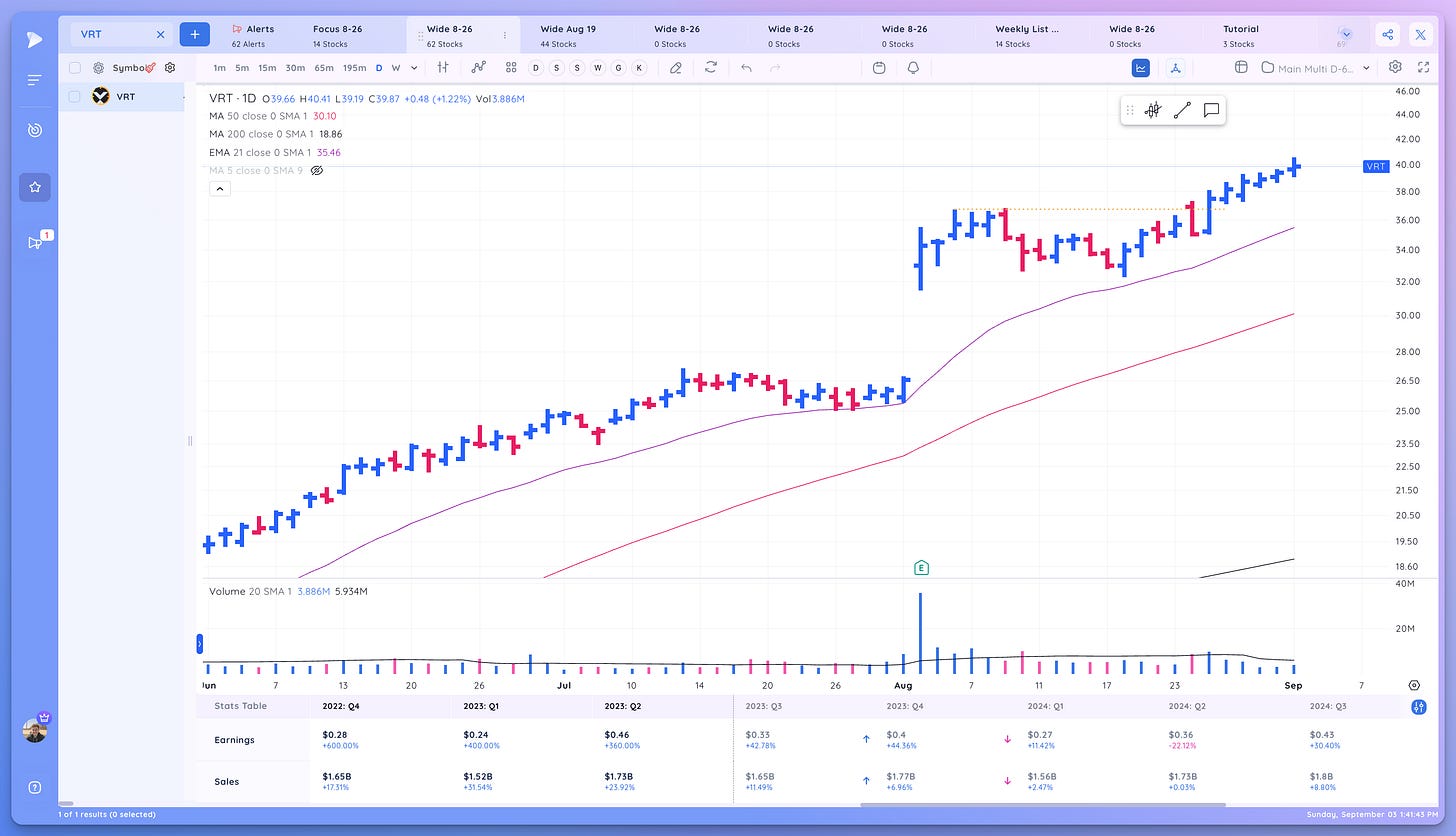The width and height of the screenshot is (1456, 836).
Task: Toggle the VRT row checkbox
Action: 75,97
